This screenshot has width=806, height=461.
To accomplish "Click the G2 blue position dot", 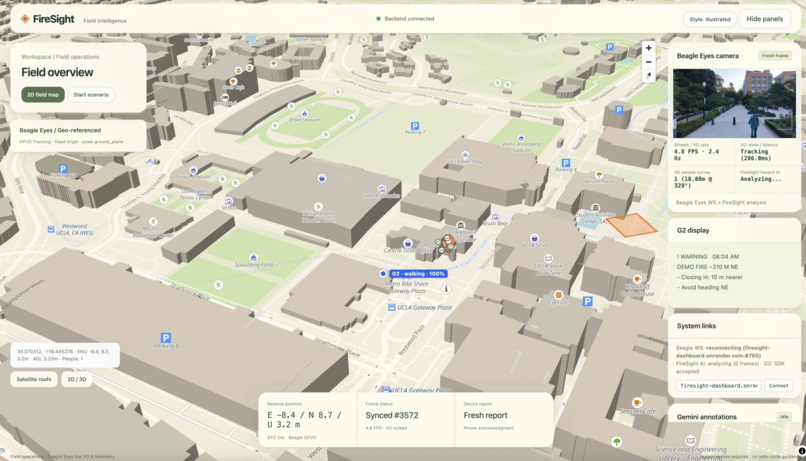I will pos(383,274).
